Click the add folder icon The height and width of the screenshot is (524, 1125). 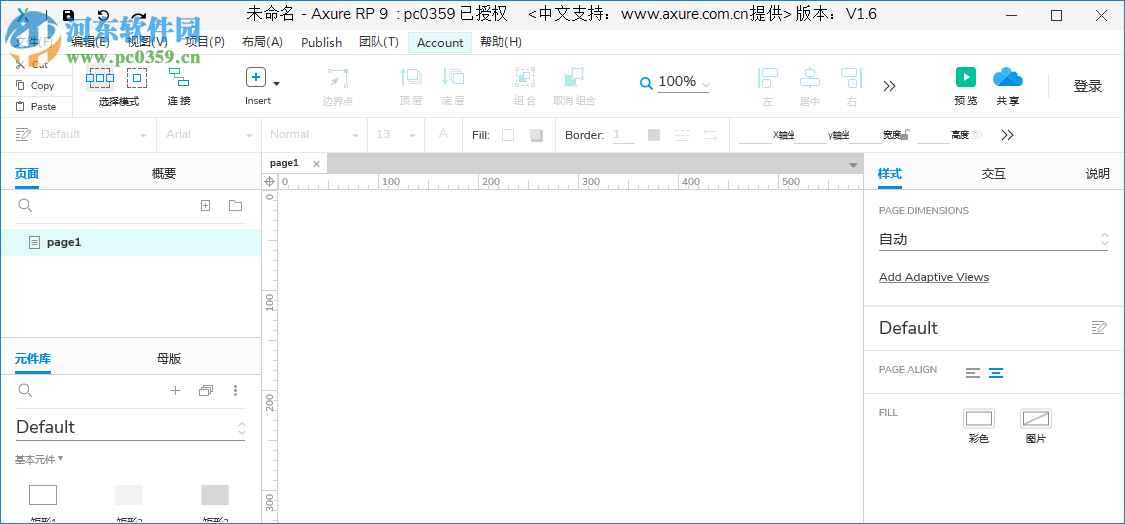(x=235, y=206)
